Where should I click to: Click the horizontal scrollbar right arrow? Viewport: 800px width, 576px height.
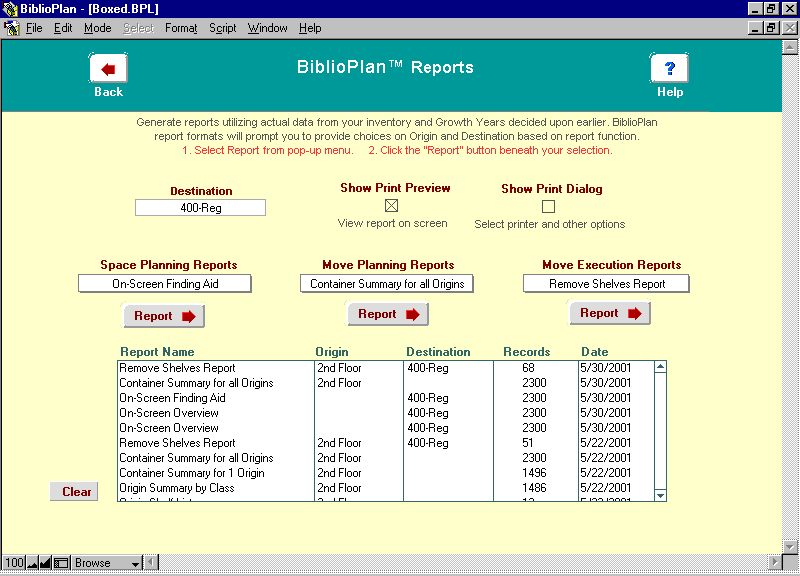pos(774,562)
